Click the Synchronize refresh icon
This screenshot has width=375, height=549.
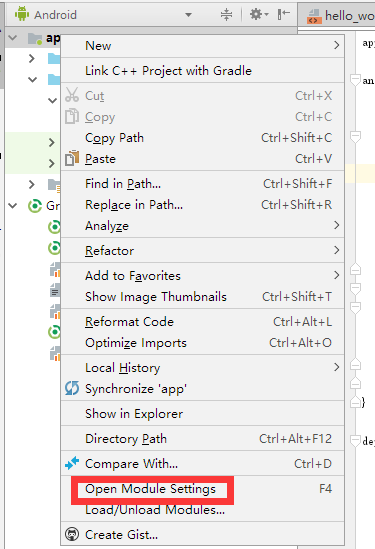coord(72,388)
